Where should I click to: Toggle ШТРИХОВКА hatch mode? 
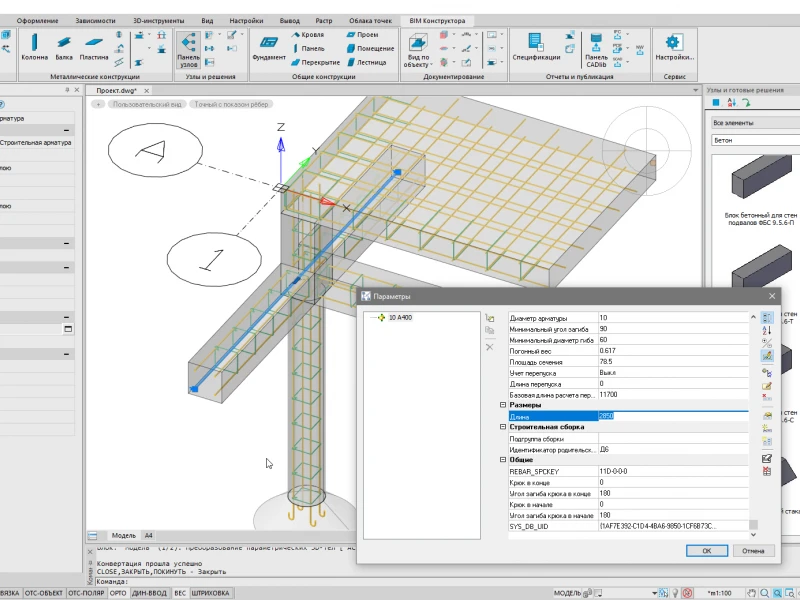click(x=210, y=593)
